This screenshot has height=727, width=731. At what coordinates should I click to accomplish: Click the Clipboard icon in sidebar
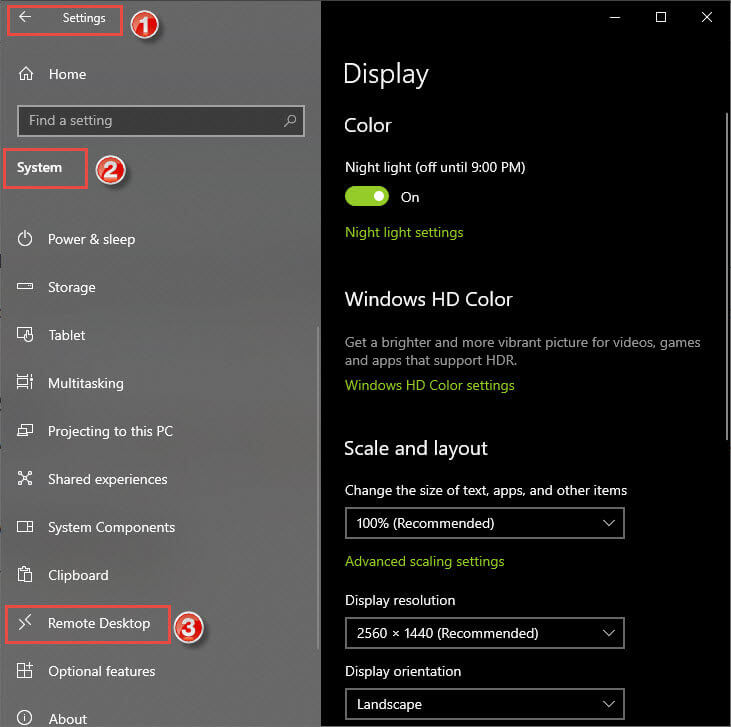(x=25, y=575)
